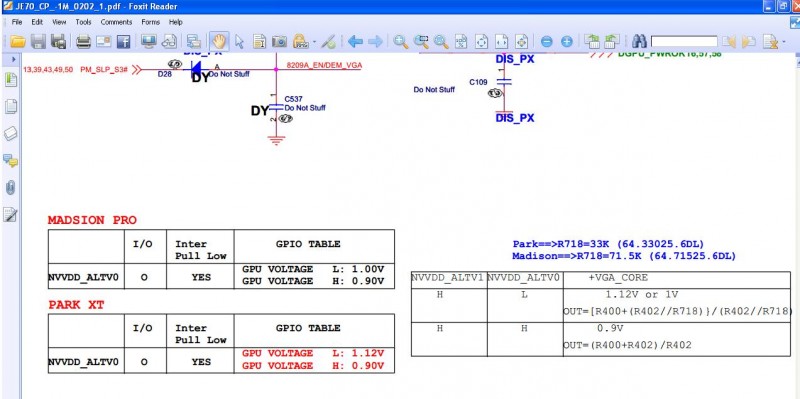Open the comments panel in sidebar
Image resolution: width=800 pixels, height=399 pixels.
(10, 161)
